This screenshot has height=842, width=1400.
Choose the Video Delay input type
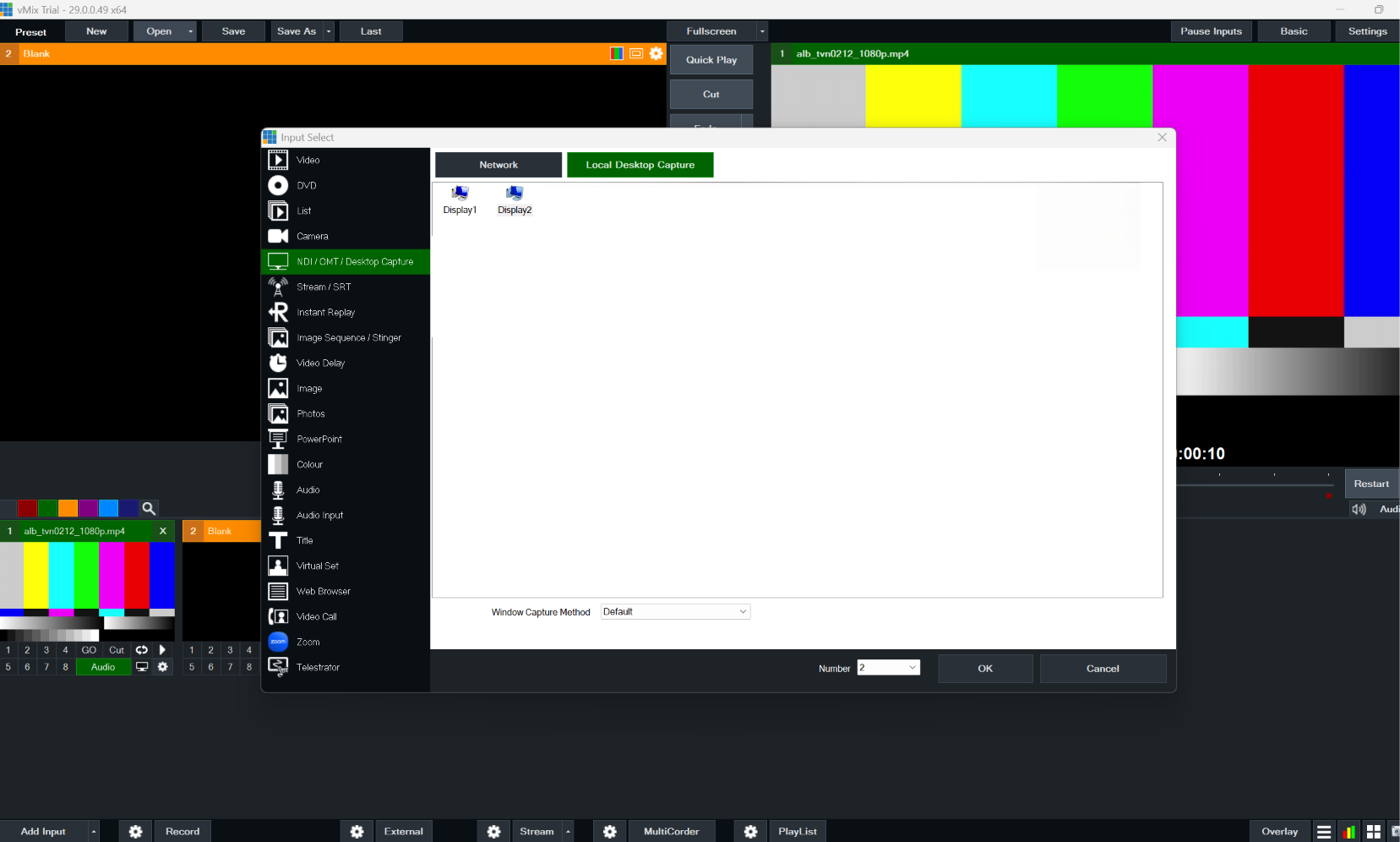pos(346,363)
